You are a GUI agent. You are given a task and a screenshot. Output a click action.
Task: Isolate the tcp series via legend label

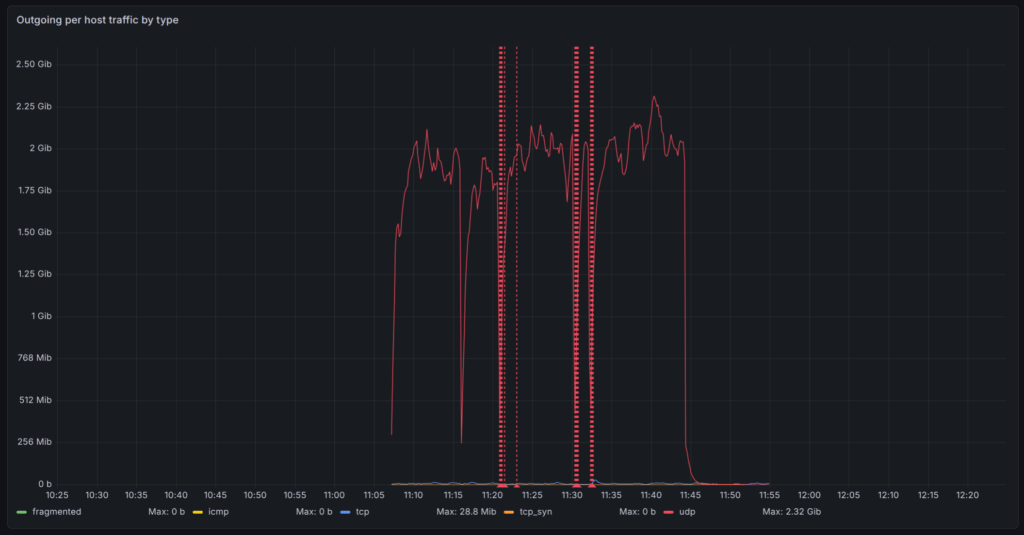(x=362, y=512)
